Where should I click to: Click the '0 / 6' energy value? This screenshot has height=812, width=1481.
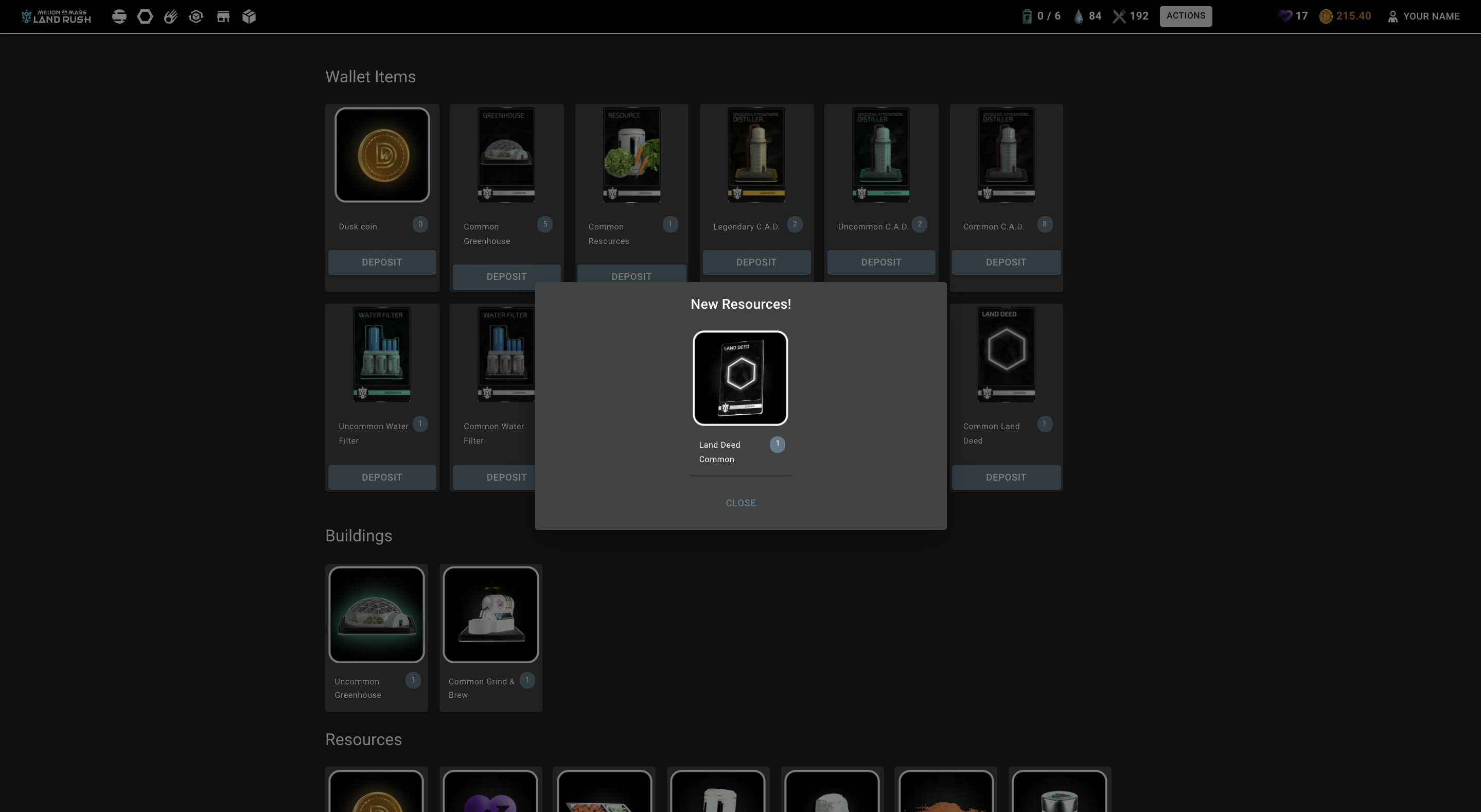[1049, 16]
